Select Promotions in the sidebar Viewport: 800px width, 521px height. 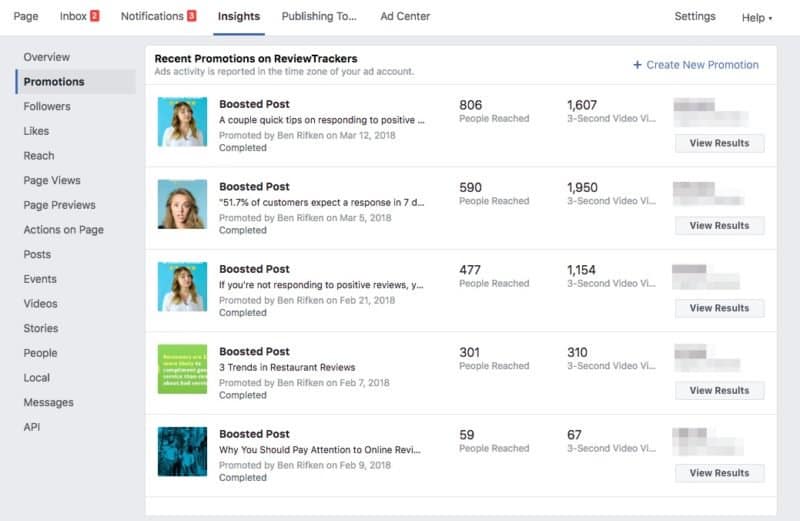tap(76, 82)
